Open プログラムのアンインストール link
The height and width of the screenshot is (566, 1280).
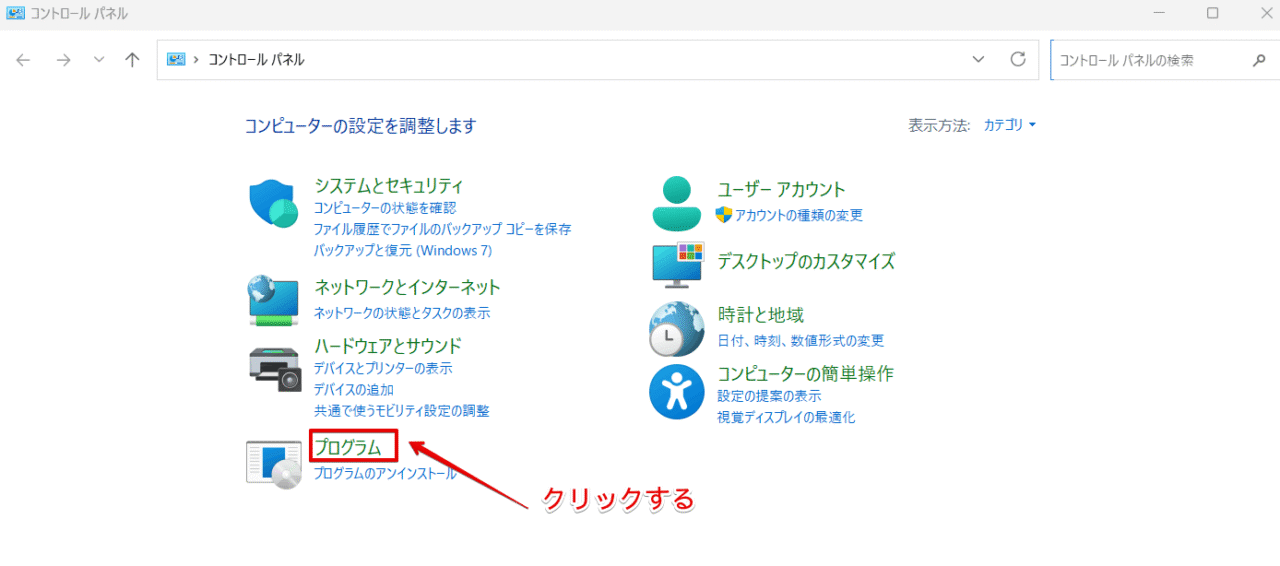coord(384,473)
